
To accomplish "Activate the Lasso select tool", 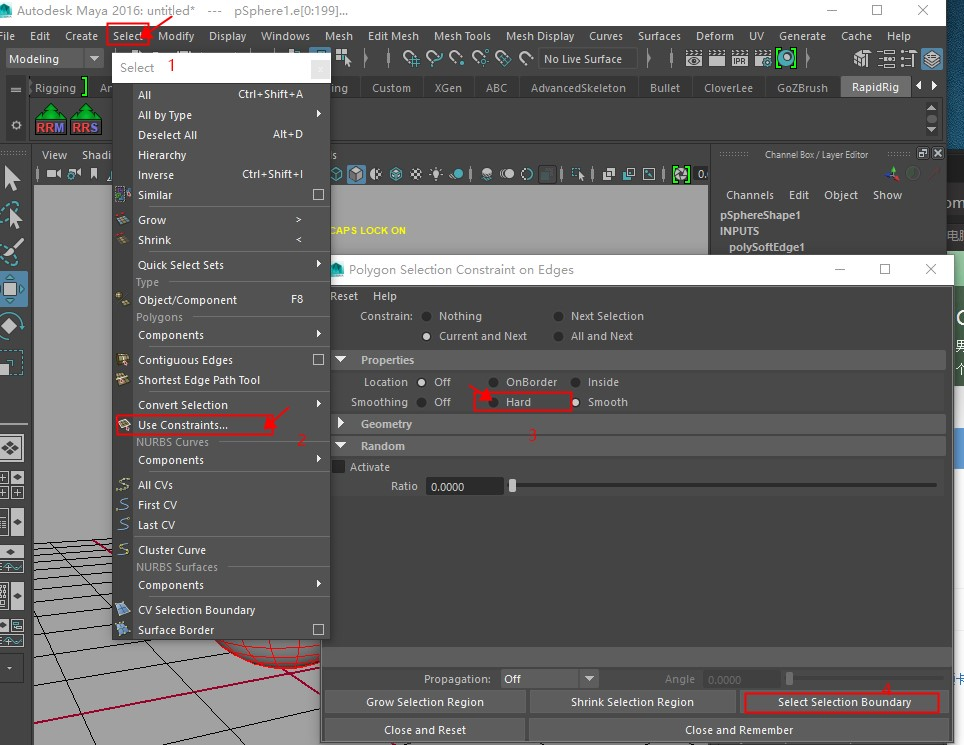I will pyautogui.click(x=12, y=215).
